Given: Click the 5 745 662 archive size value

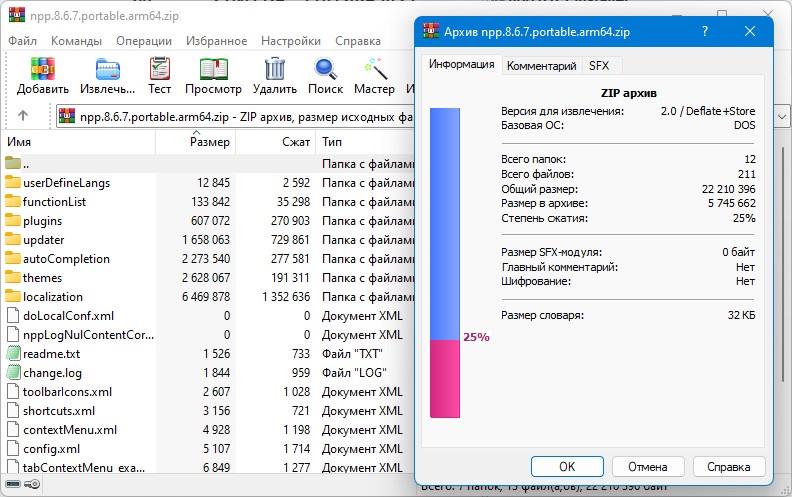Looking at the screenshot, I should pyautogui.click(x=731, y=203).
